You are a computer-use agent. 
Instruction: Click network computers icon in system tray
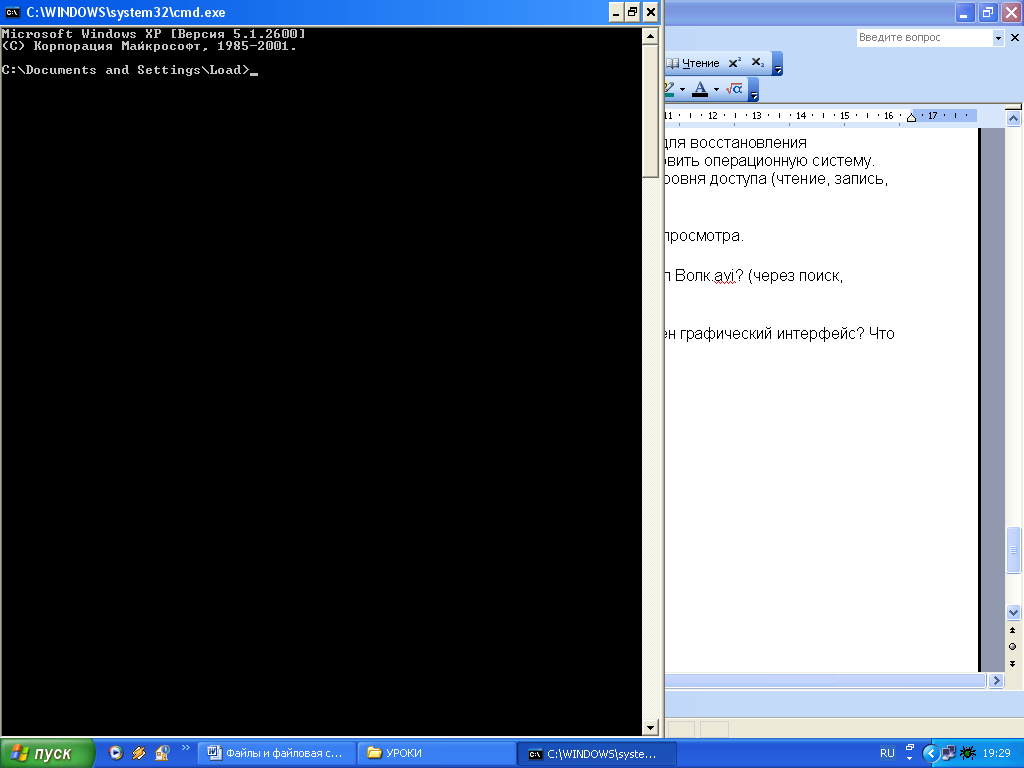948,754
